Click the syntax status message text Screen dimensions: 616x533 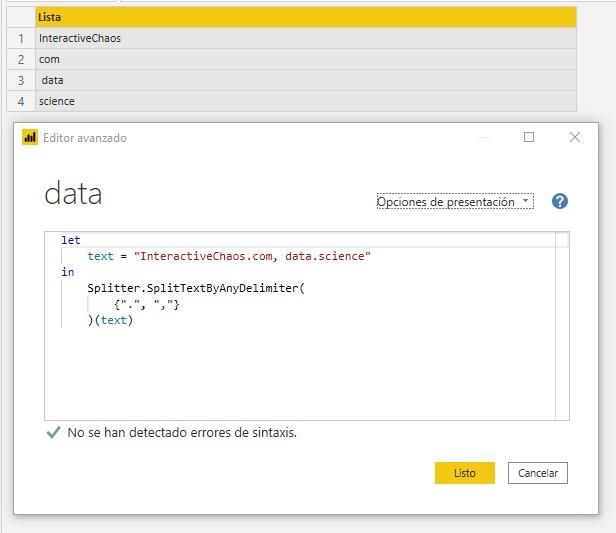182,433
